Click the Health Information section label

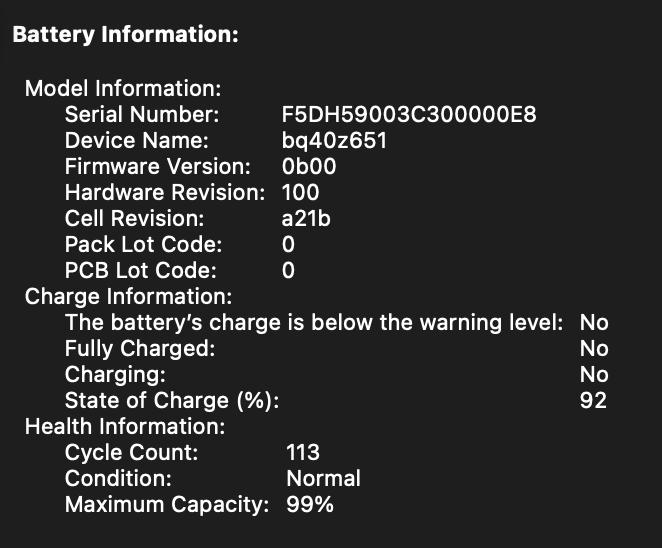125,427
